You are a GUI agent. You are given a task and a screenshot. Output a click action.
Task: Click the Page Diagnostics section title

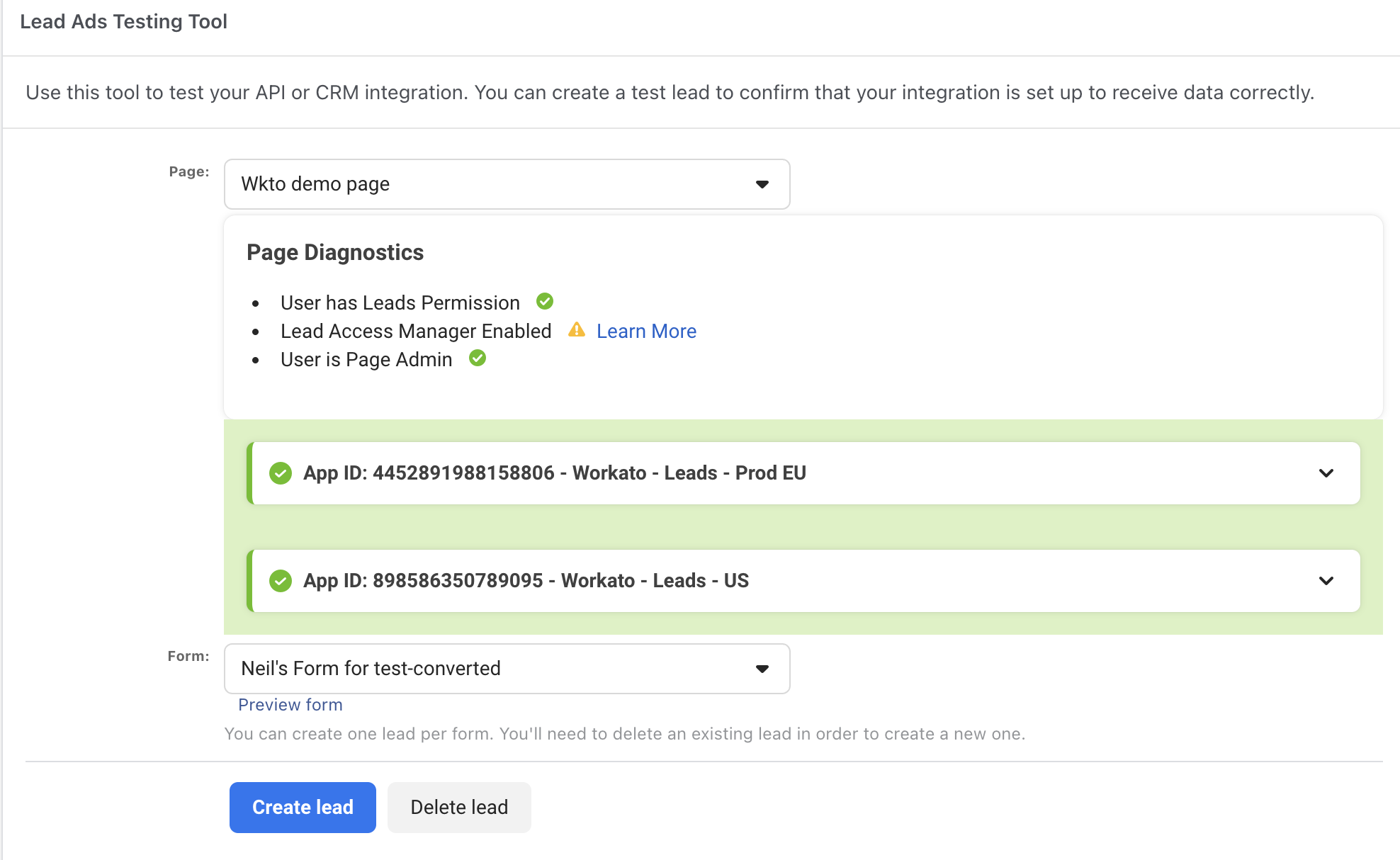point(335,252)
